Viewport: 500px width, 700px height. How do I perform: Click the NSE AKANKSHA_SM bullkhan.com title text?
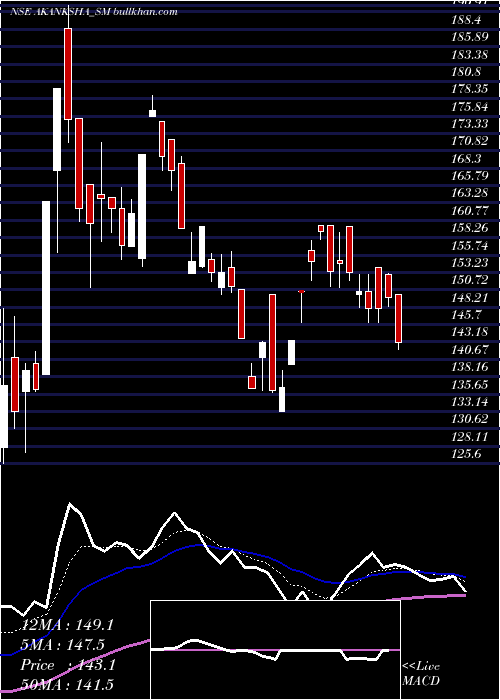point(94,12)
